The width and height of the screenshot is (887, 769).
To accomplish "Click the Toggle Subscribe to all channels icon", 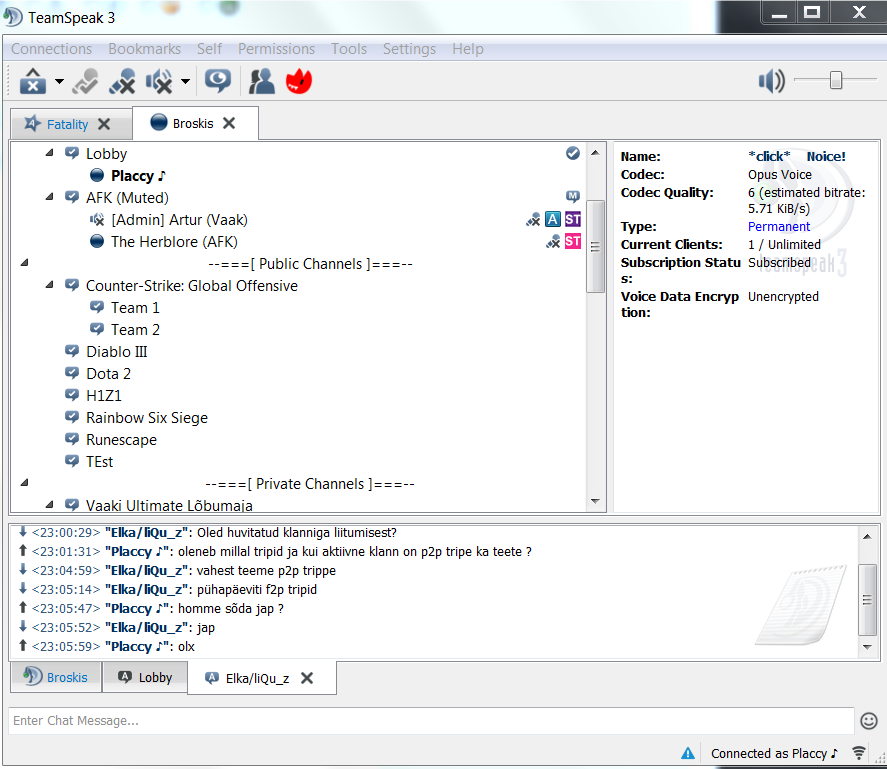I will click(x=85, y=81).
